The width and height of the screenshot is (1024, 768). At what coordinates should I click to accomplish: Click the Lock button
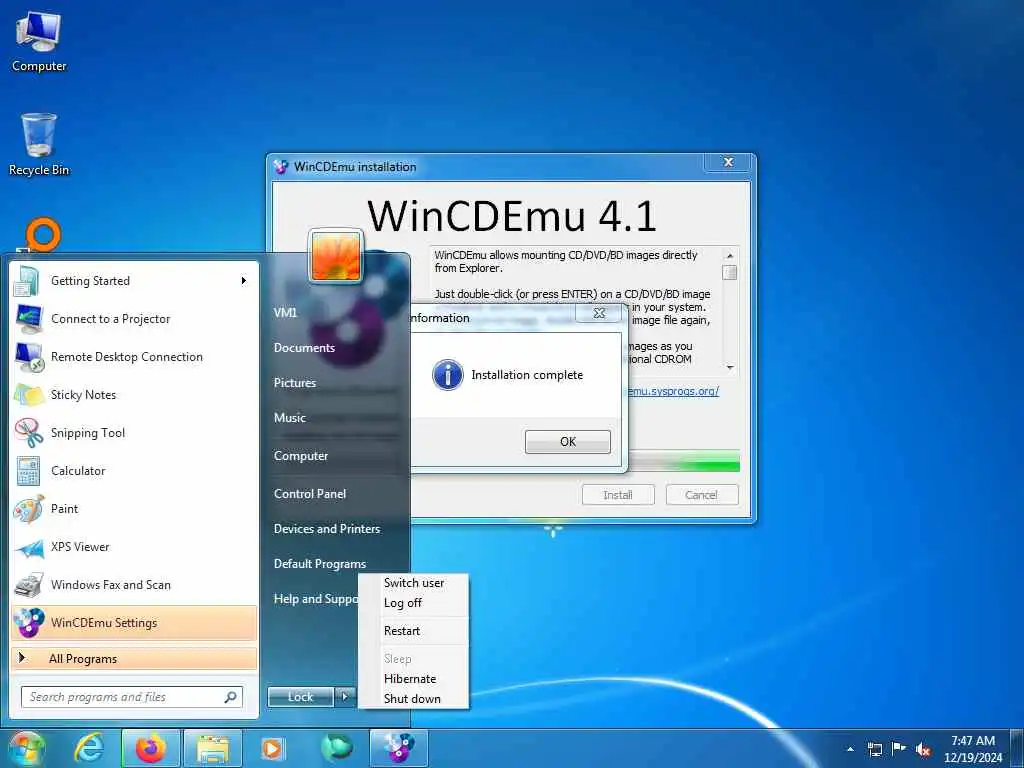coord(300,697)
